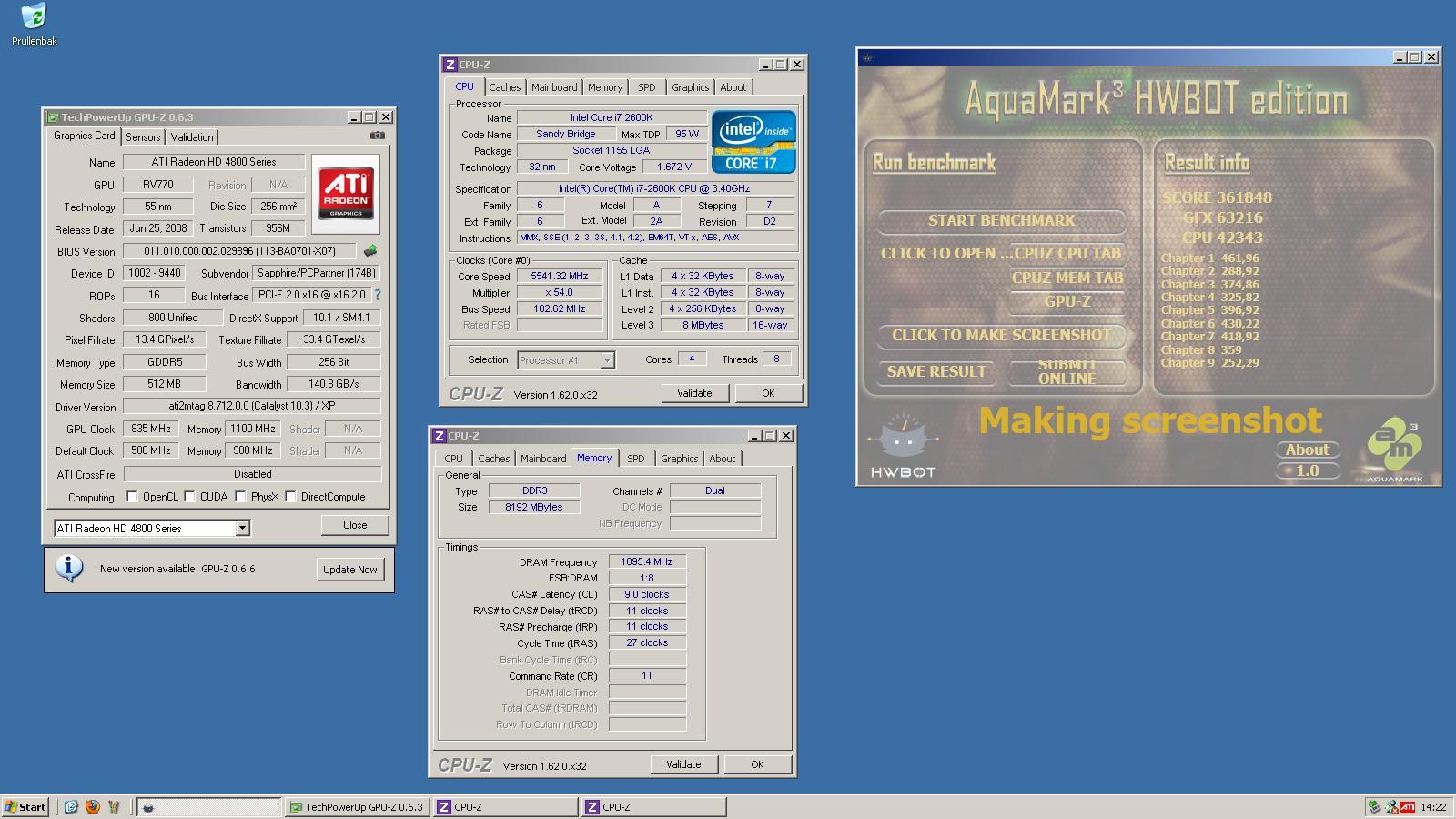Click the DRAM Frequency 1095.4 MHz field

tap(647, 561)
